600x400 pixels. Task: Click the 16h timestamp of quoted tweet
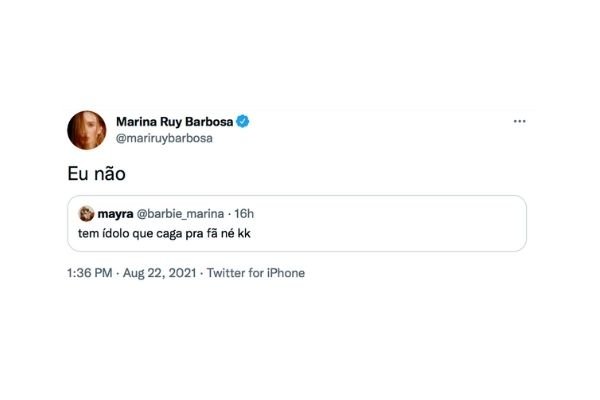pos(244,214)
